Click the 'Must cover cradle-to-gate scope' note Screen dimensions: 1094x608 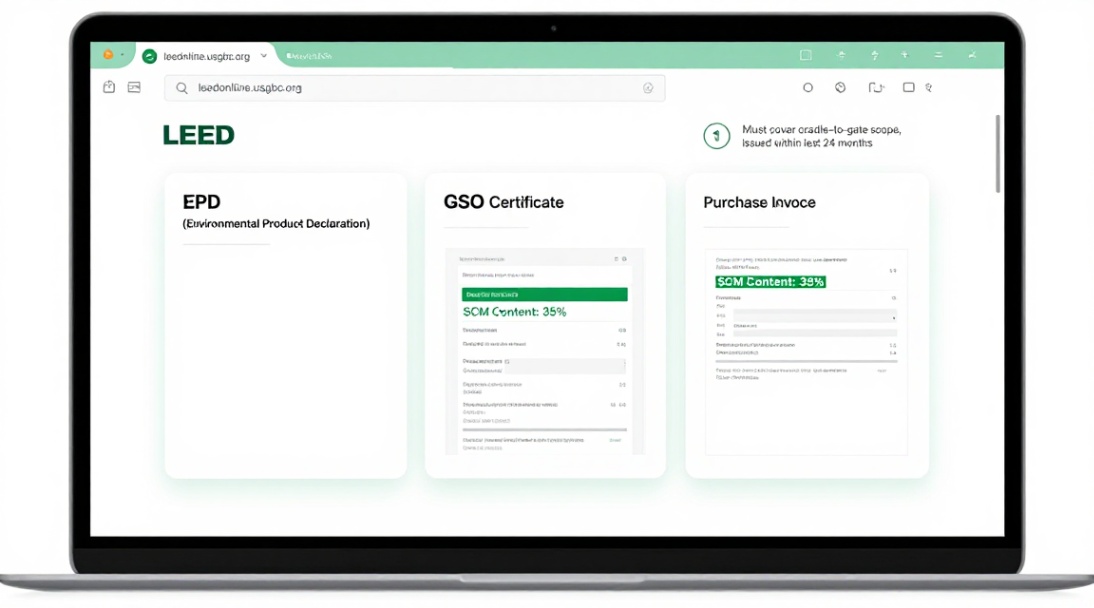click(821, 136)
